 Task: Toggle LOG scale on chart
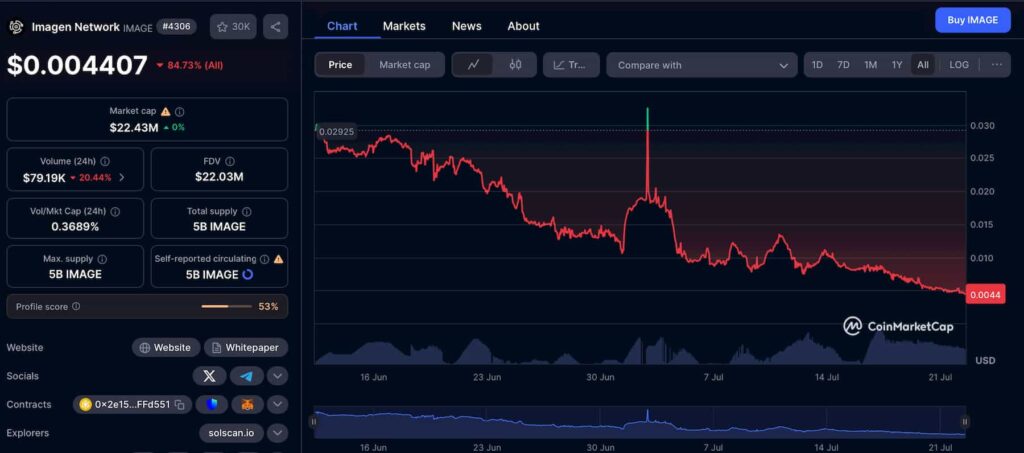959,65
